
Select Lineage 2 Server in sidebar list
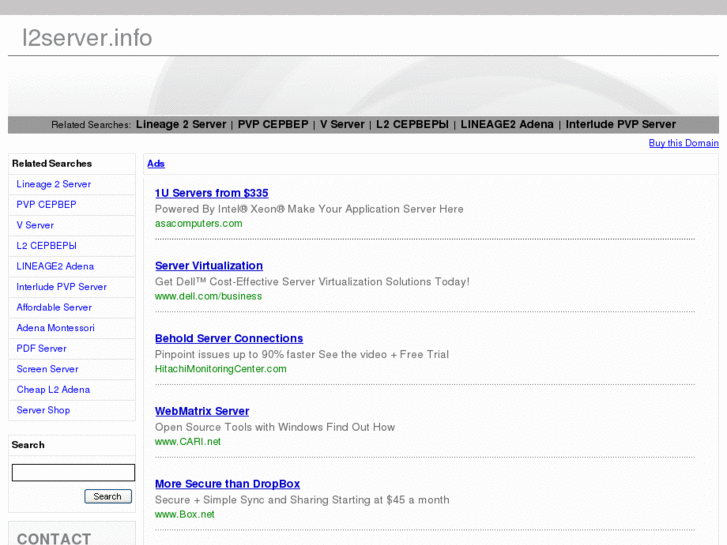(x=53, y=184)
